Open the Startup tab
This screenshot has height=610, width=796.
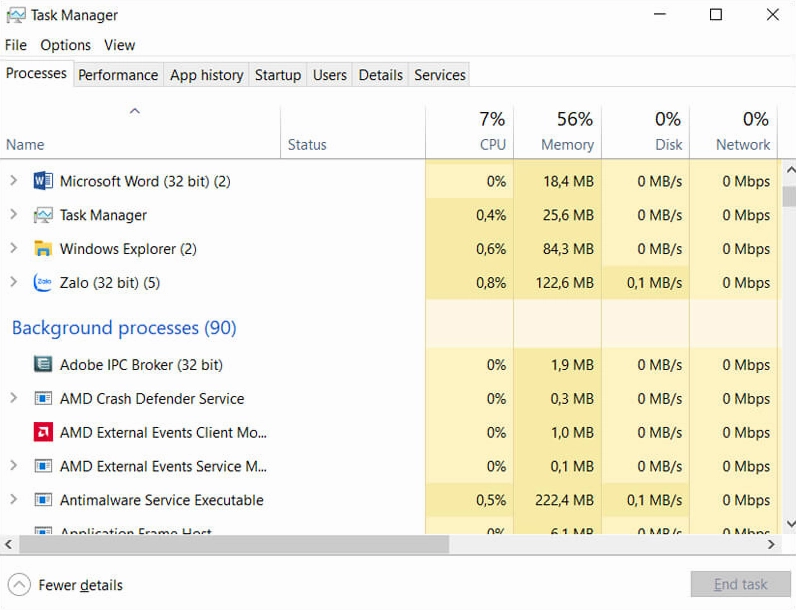click(x=278, y=75)
